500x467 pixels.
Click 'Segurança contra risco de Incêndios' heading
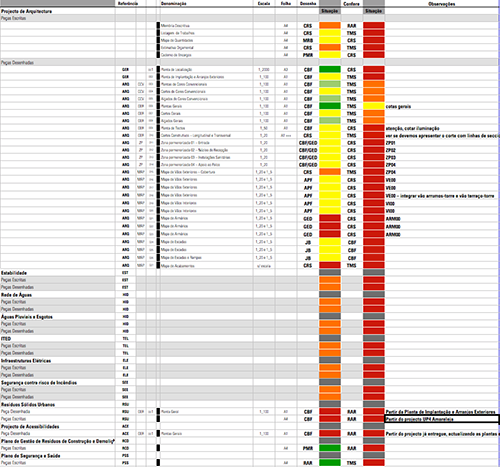tap(39, 383)
